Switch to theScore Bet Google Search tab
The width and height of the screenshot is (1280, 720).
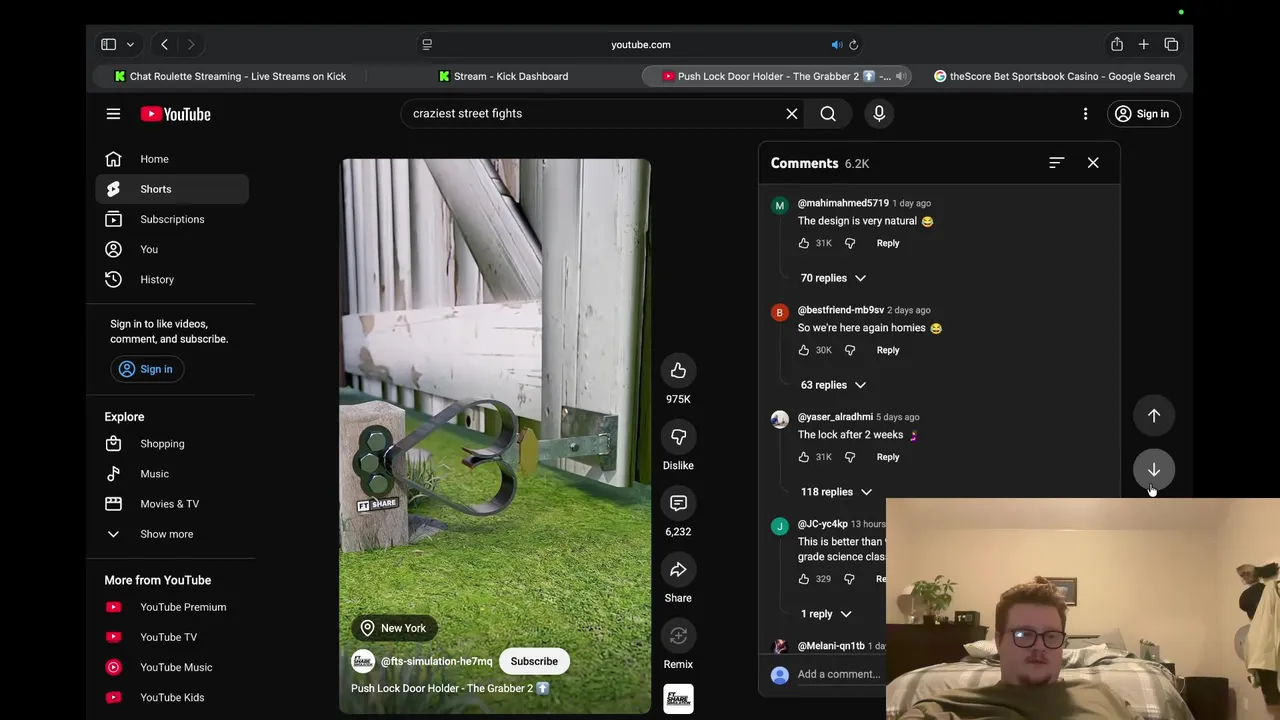(x=1054, y=76)
